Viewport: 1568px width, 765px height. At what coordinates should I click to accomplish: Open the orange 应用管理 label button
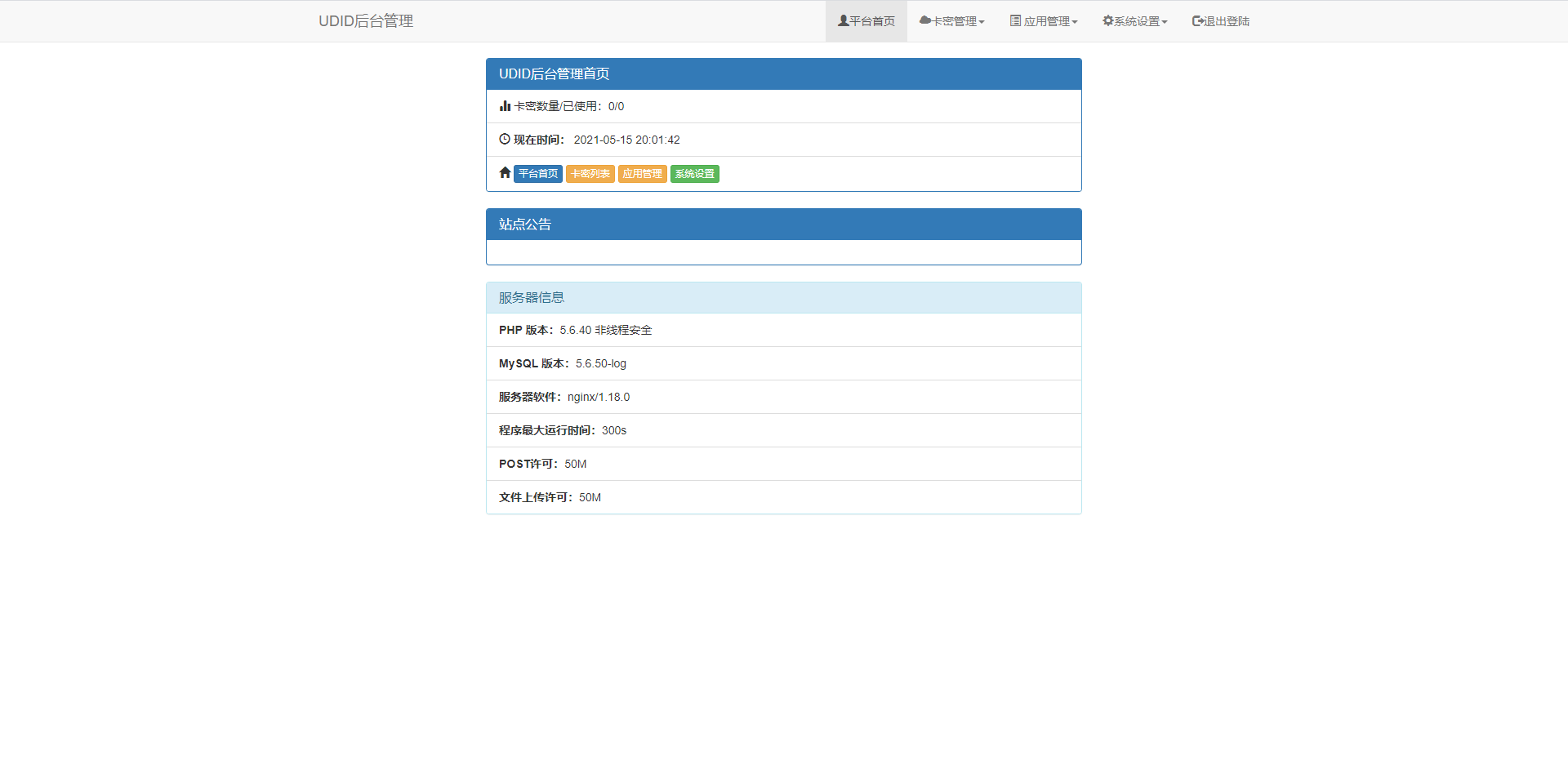(643, 174)
